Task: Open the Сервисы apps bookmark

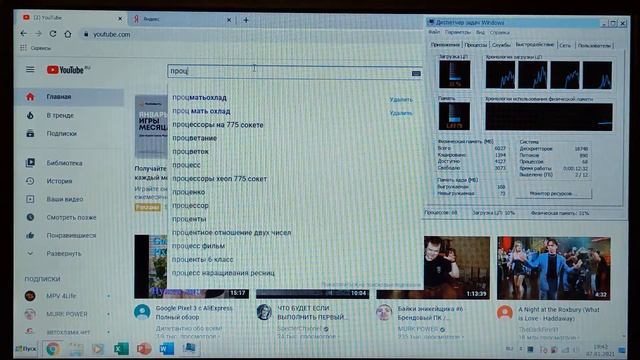Action: pyautogui.click(x=36, y=48)
